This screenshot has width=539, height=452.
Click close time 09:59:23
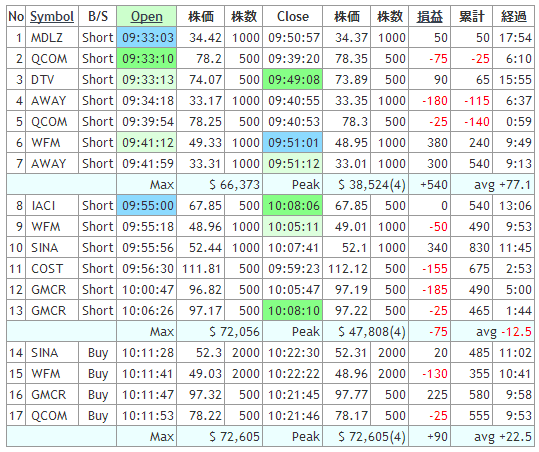(x=293, y=268)
